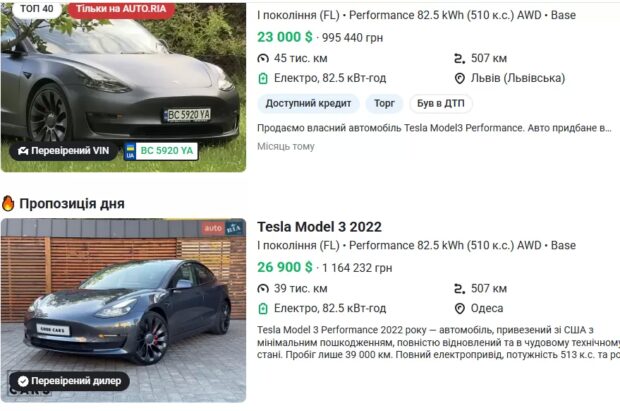Click the range icon beside 507 км, first listing
Viewport: 620px width, 411px height.
coord(459,59)
